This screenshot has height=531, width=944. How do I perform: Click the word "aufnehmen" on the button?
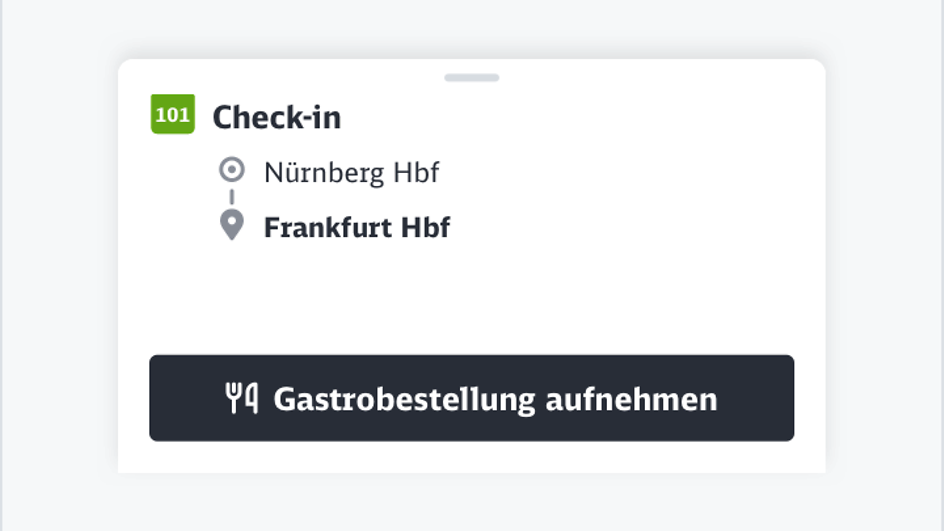pyautogui.click(x=631, y=399)
